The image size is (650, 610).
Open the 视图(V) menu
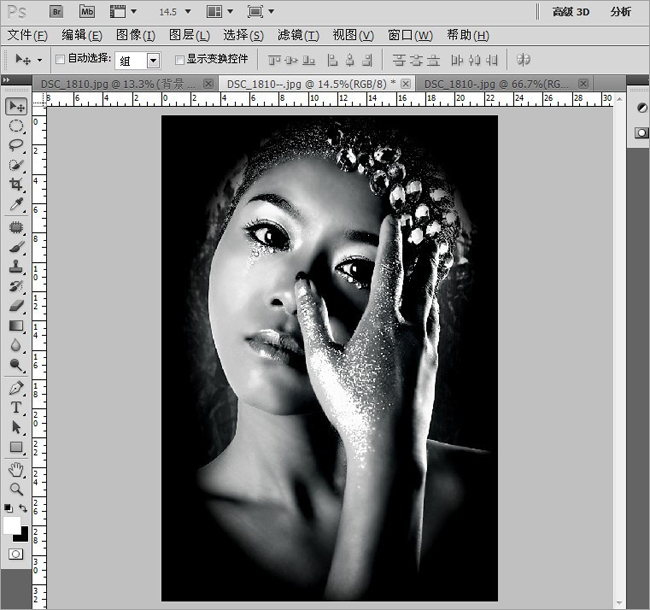[x=353, y=36]
